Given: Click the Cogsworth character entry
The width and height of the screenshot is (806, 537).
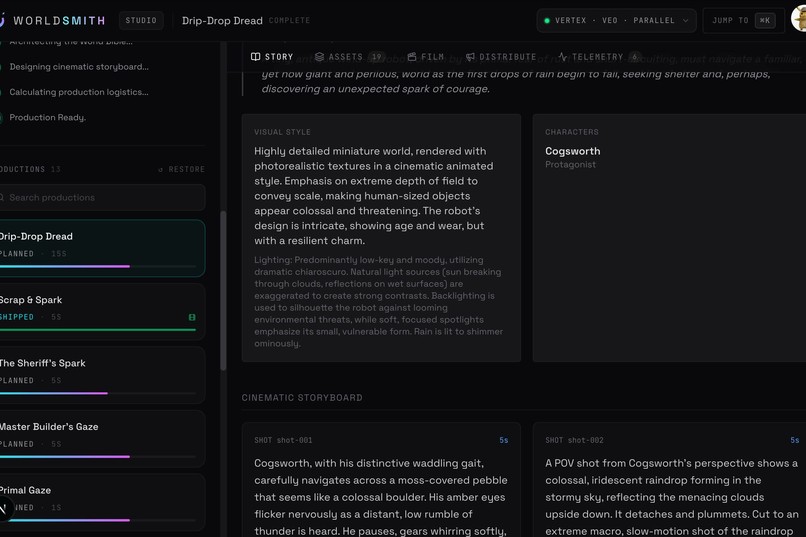Looking at the screenshot, I should (x=573, y=157).
